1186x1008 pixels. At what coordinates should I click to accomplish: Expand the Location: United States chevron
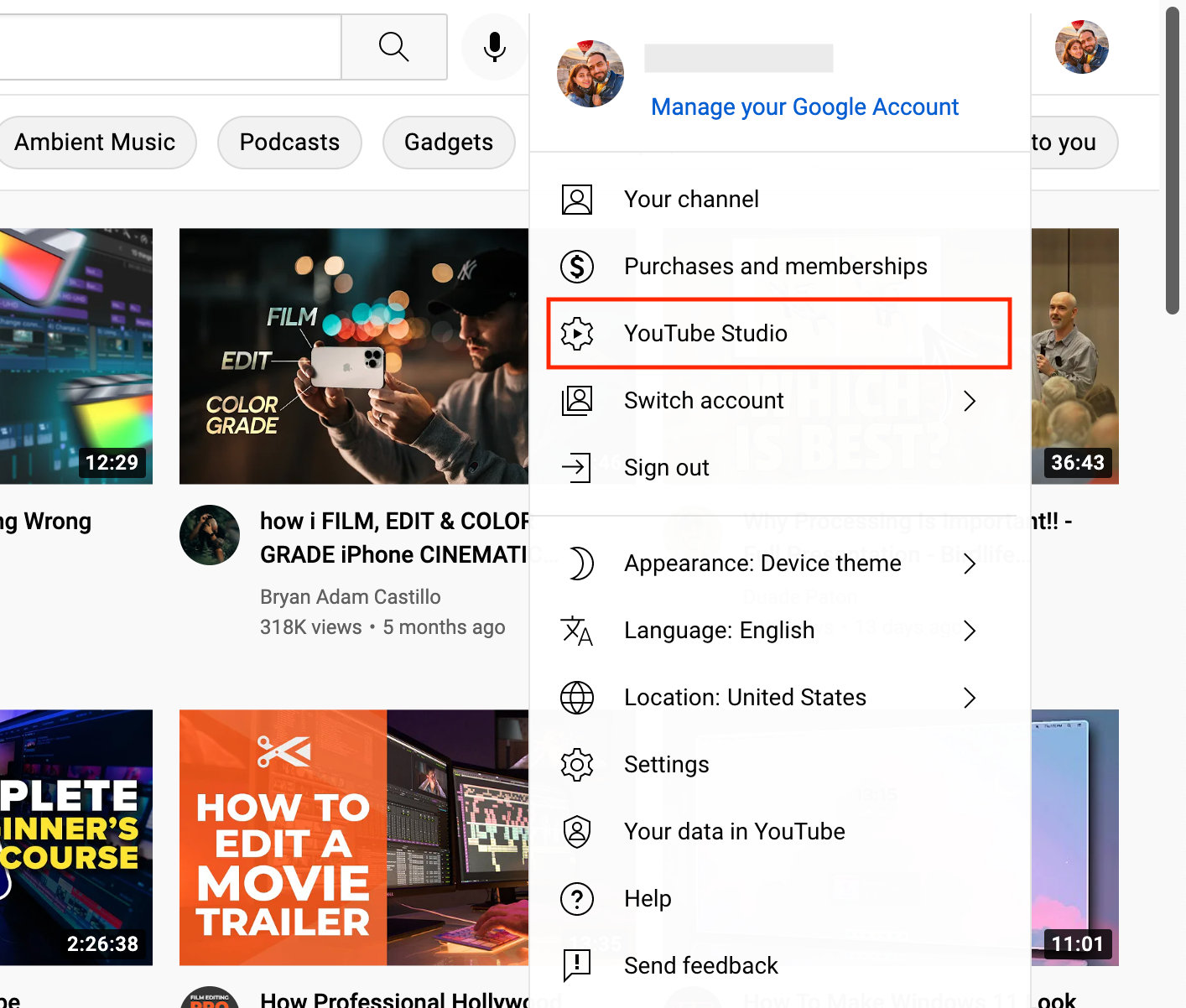pos(970,698)
